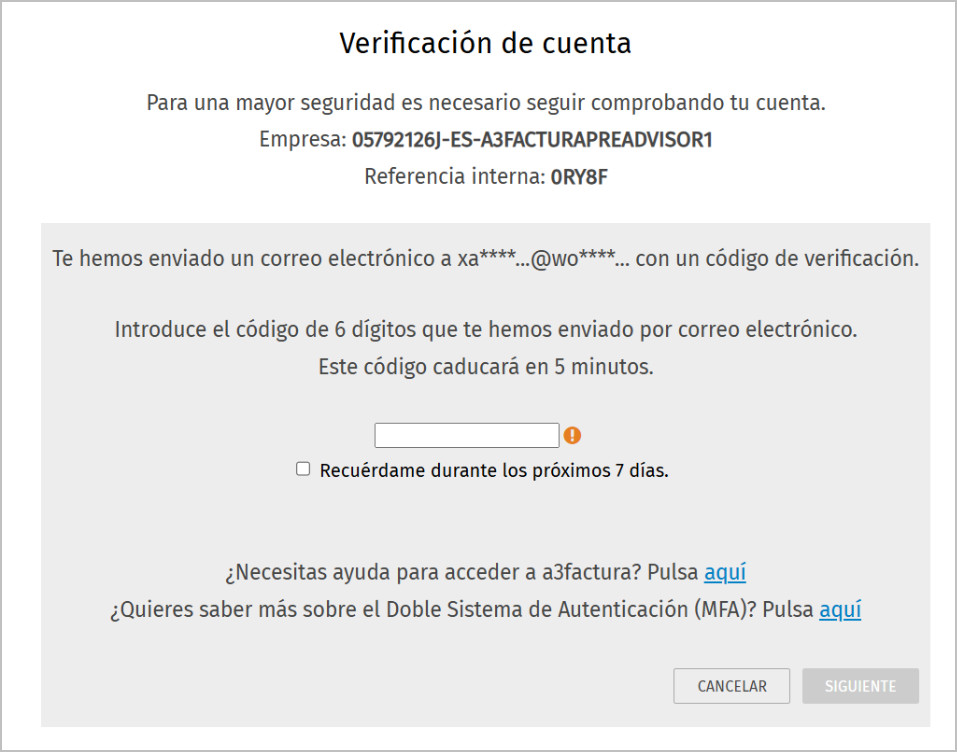Select the Verificación de cuenta heading
957x752 pixels.
point(485,43)
